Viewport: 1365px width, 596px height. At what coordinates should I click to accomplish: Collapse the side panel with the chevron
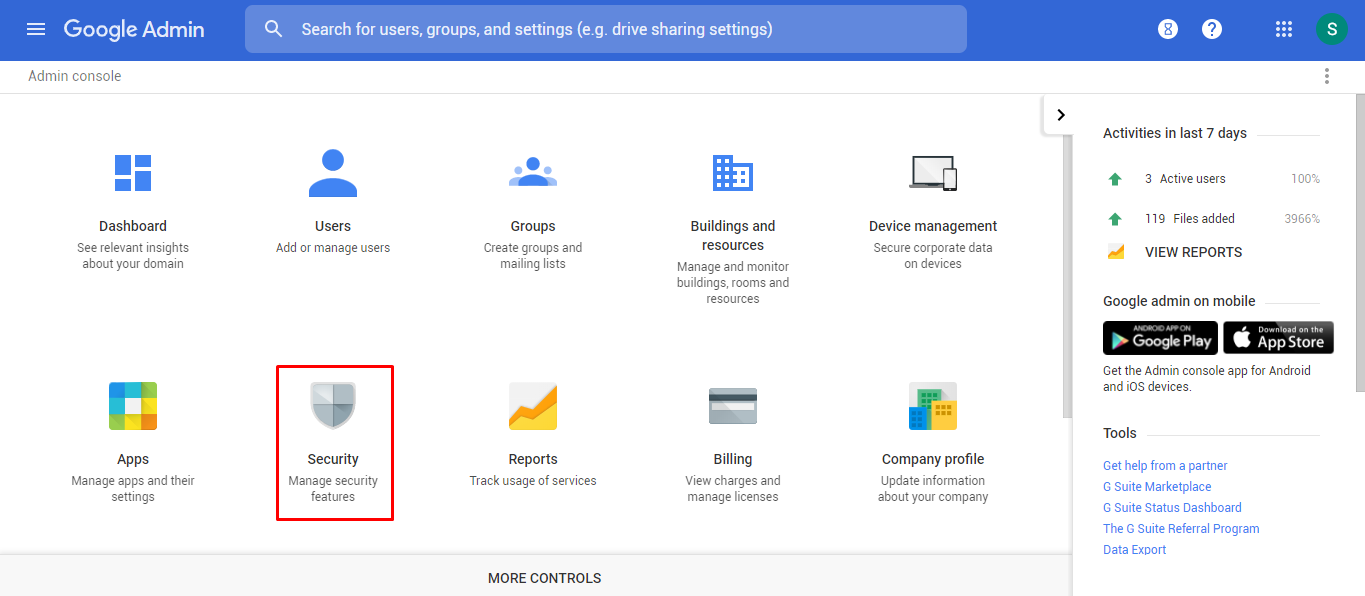(x=1061, y=115)
